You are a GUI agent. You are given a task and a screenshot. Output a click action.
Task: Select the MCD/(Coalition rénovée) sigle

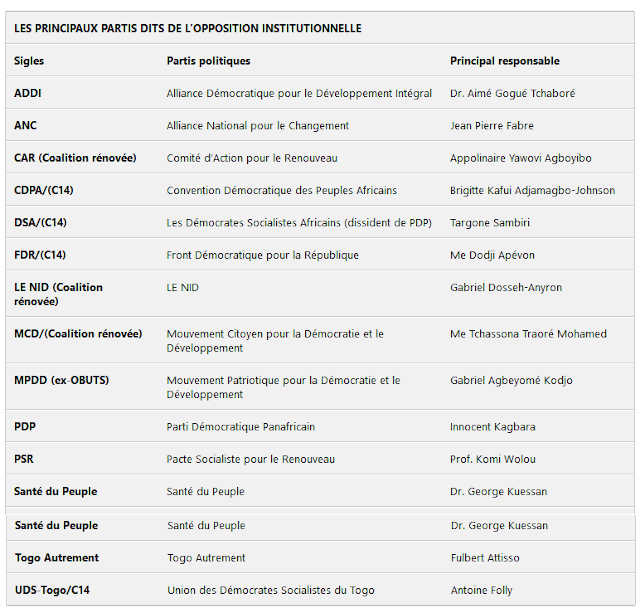(x=78, y=333)
